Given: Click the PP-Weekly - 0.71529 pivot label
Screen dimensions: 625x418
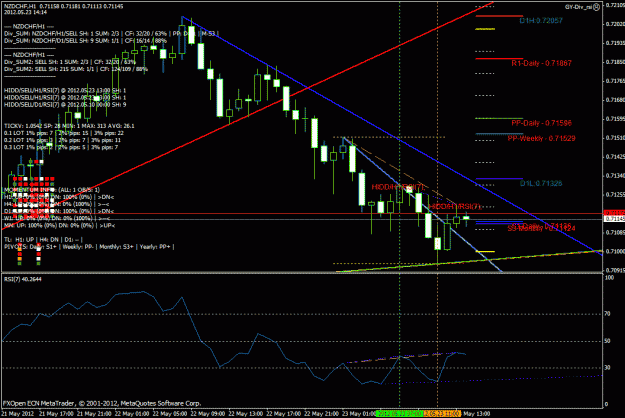Looking at the screenshot, I should 541,138.
